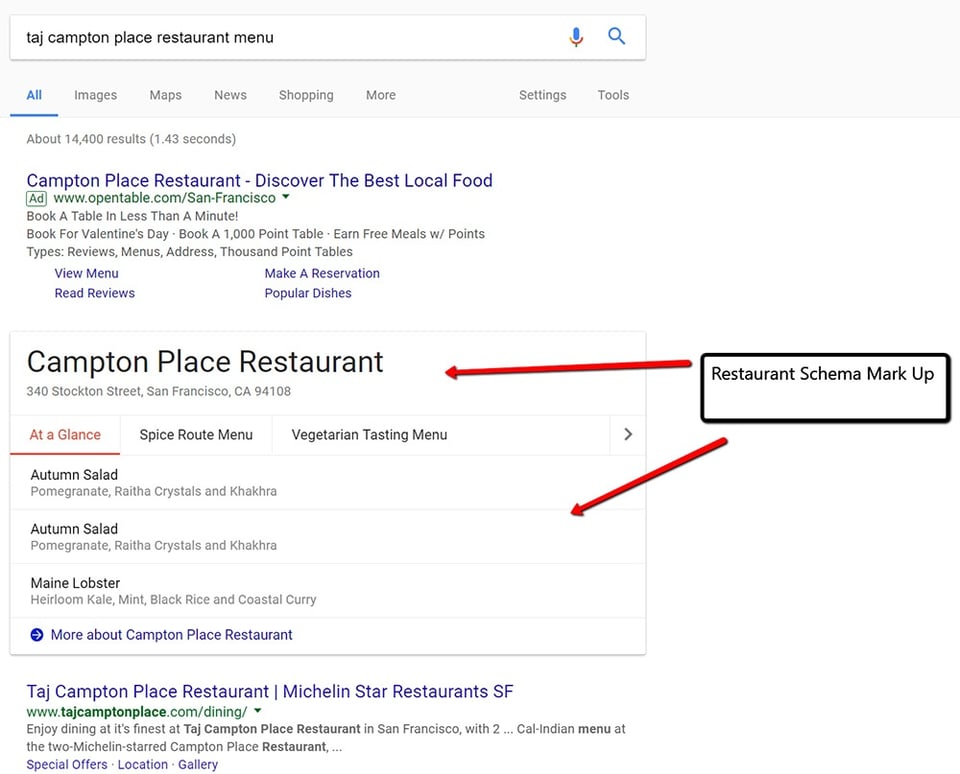Click the Make A Reservation link

(322, 273)
